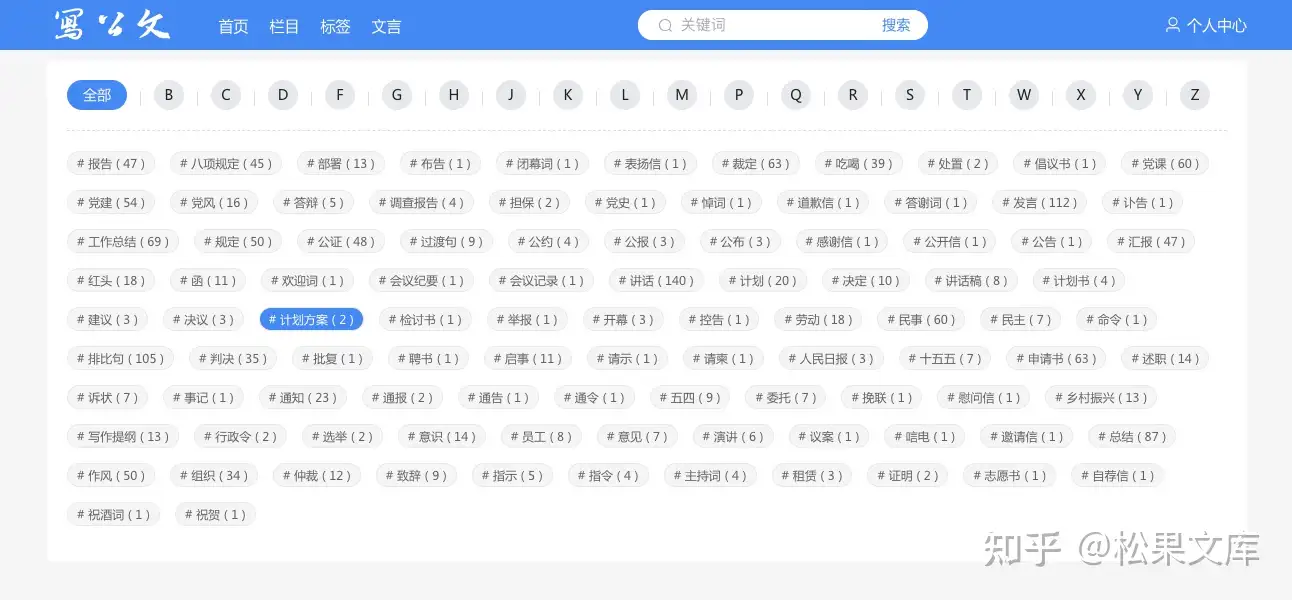This screenshot has width=1292, height=600.
Task: Open the 文言 navigation item
Action: pyautogui.click(x=386, y=26)
